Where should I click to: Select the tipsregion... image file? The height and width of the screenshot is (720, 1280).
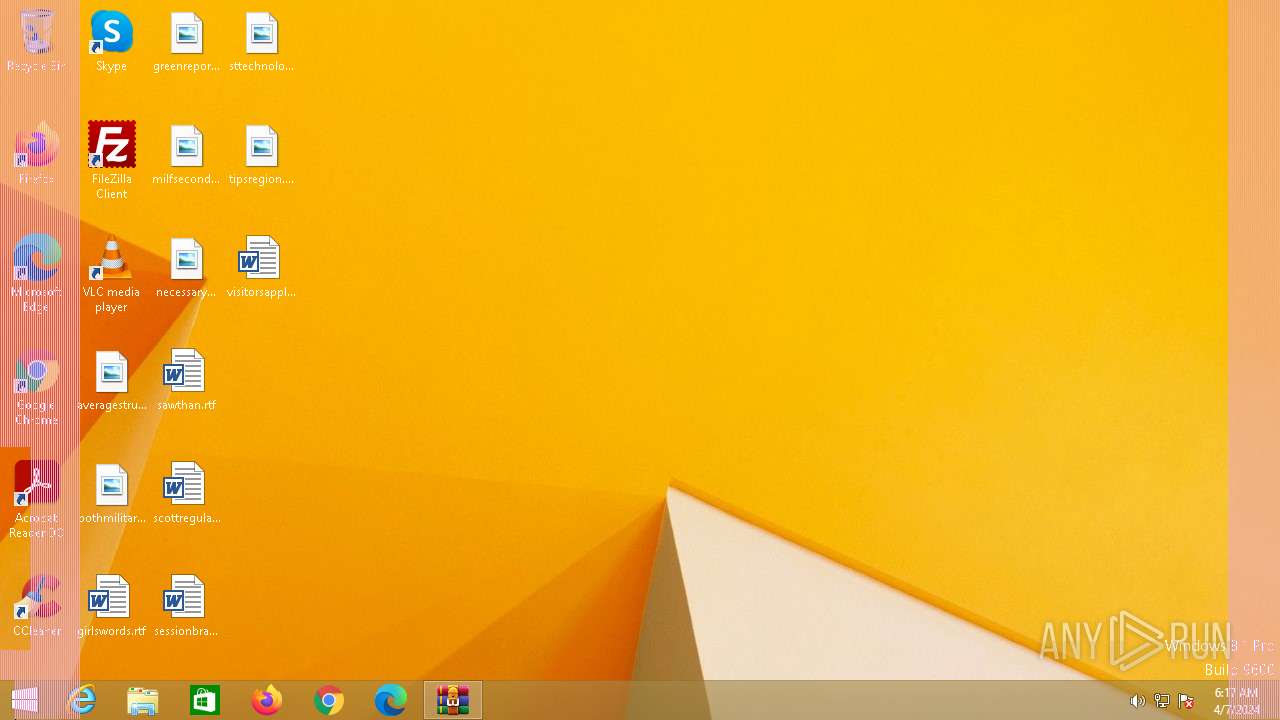point(261,154)
